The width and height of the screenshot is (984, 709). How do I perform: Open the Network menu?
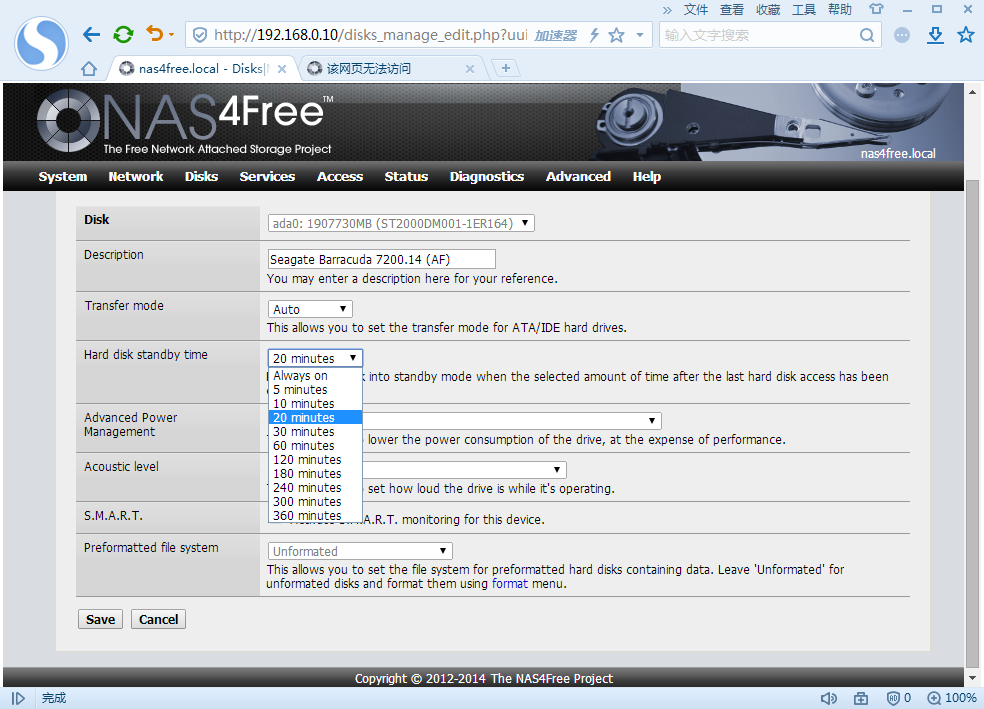pos(136,176)
